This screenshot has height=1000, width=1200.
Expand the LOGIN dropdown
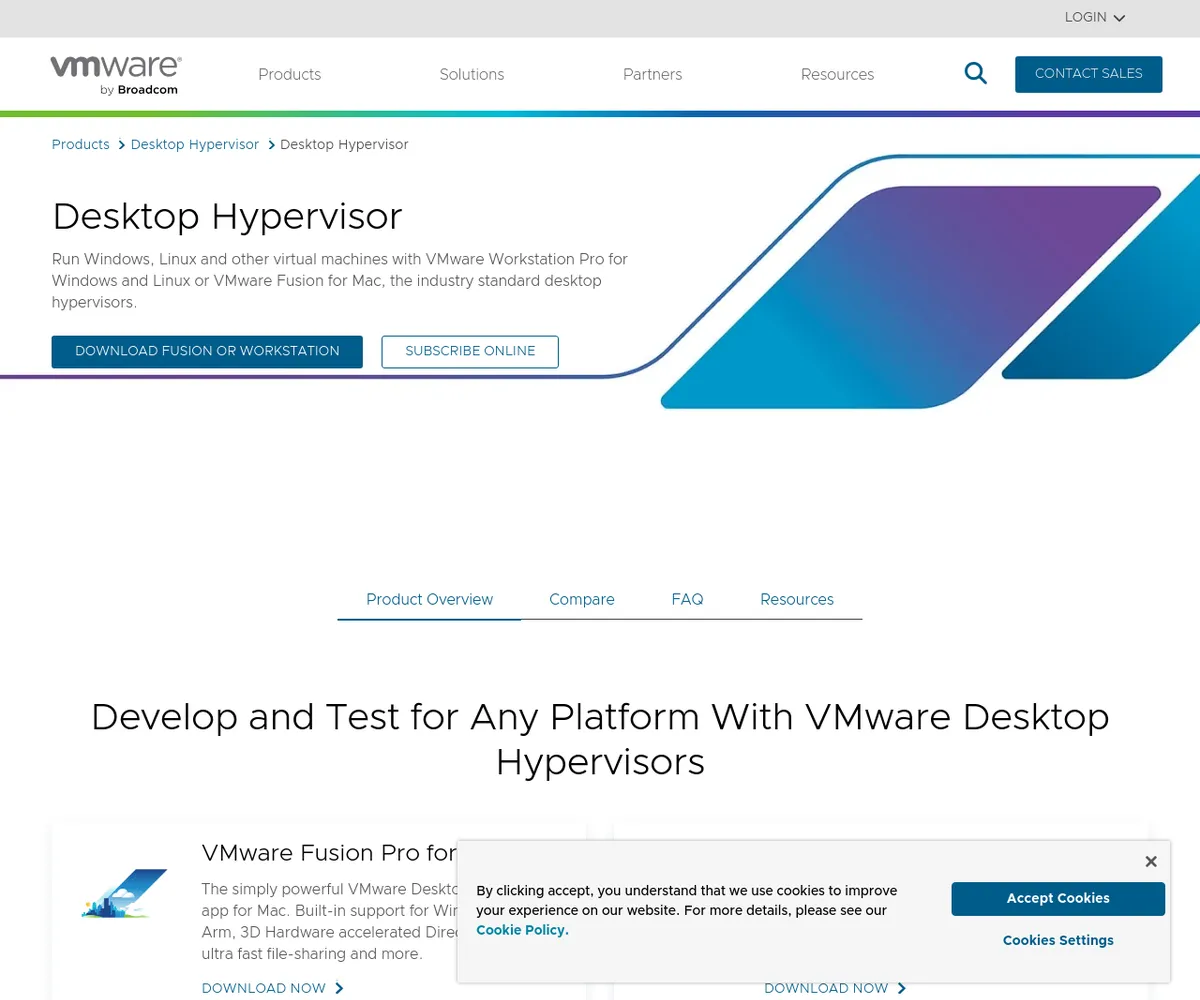coord(1094,17)
